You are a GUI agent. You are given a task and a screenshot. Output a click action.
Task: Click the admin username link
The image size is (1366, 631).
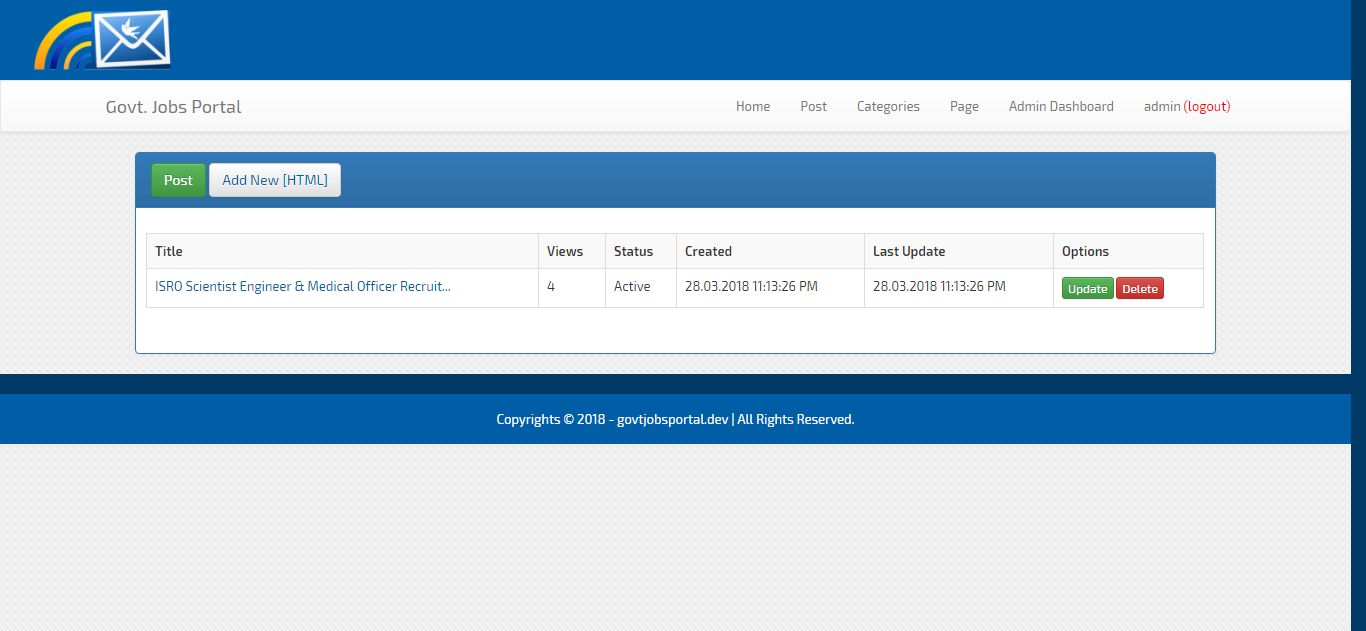(x=1162, y=106)
